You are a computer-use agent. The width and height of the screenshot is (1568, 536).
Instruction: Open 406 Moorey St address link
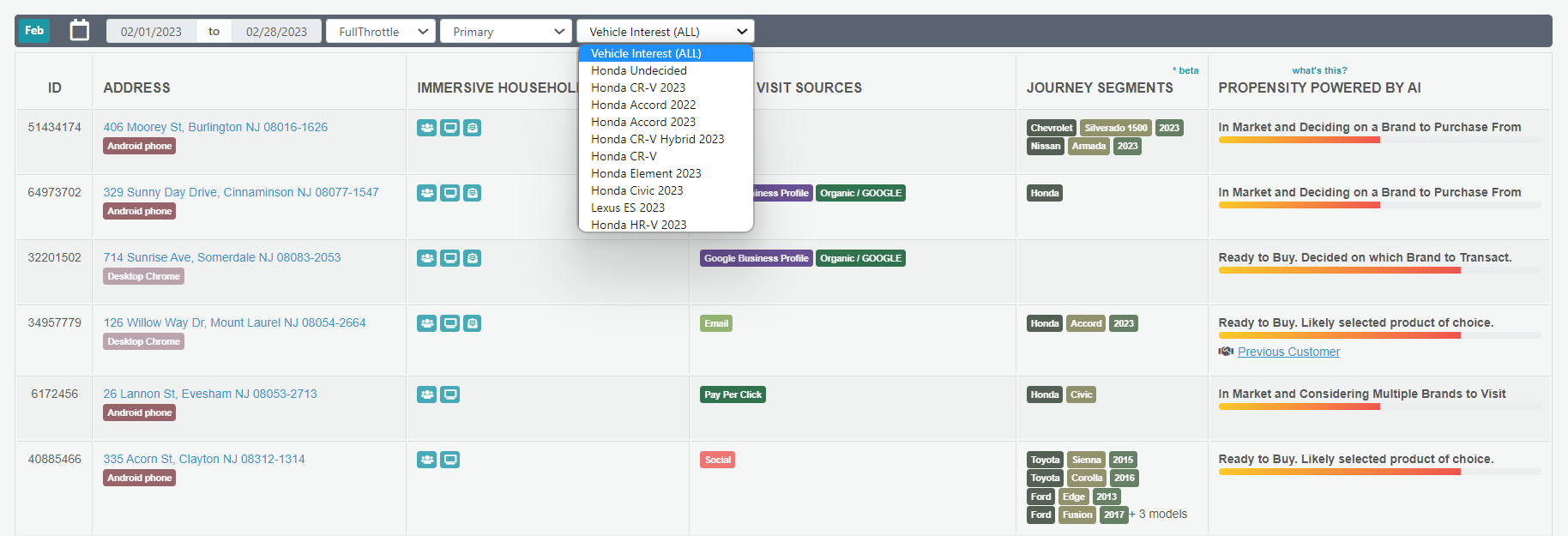pos(215,127)
